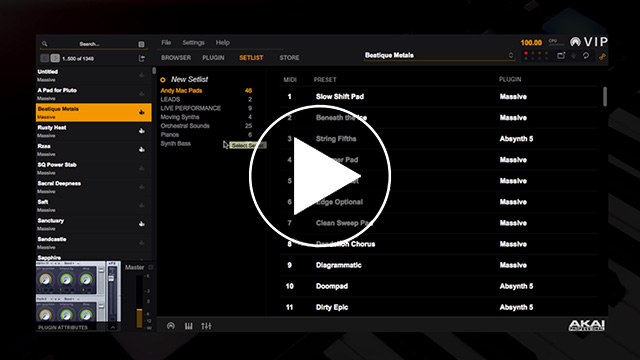640x360 pixels.
Task: Click the keyboard keys icon in bottom toolbar
Action: pyautogui.click(x=188, y=326)
